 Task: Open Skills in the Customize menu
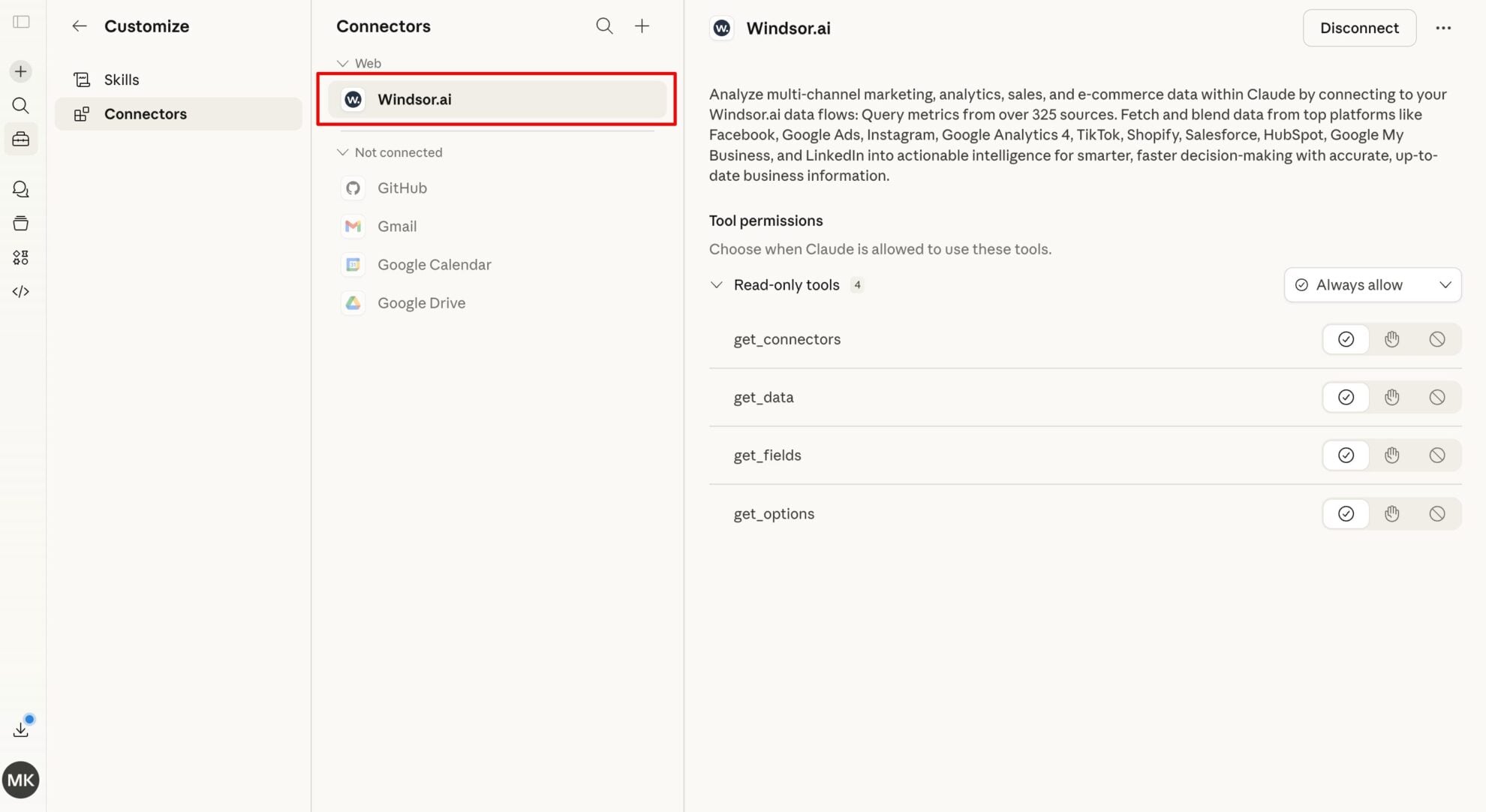[x=122, y=80]
